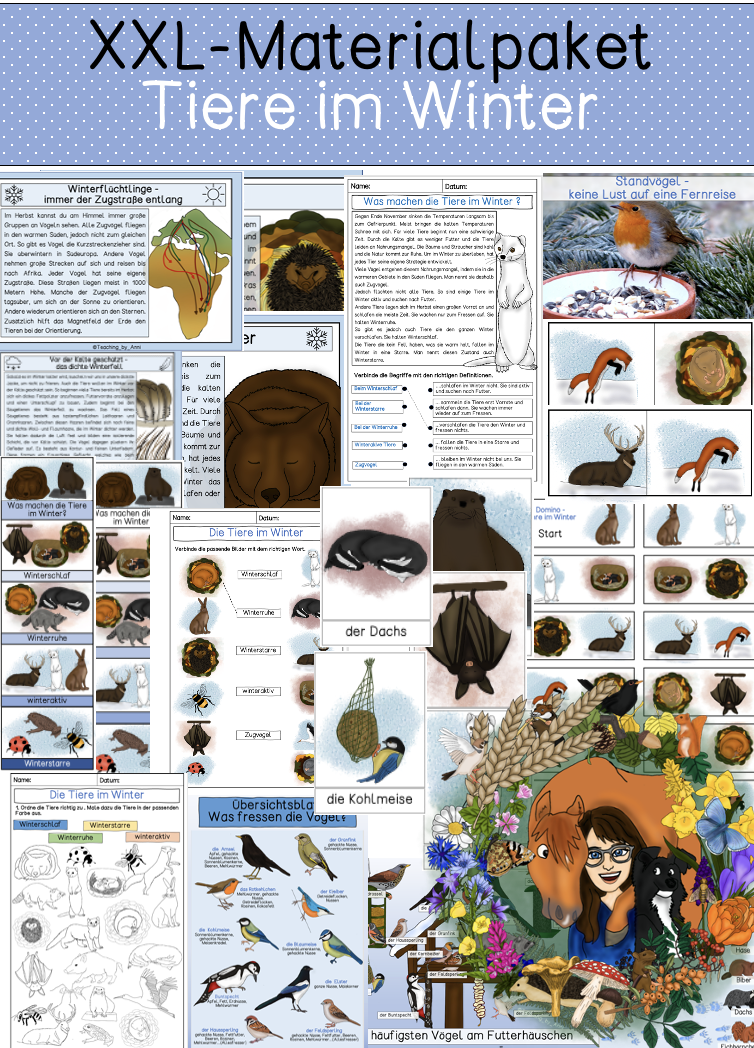Image resolution: width=754 pixels, height=1048 pixels.
Task: Click the green "Winterruhe" color label
Action: tap(75, 837)
